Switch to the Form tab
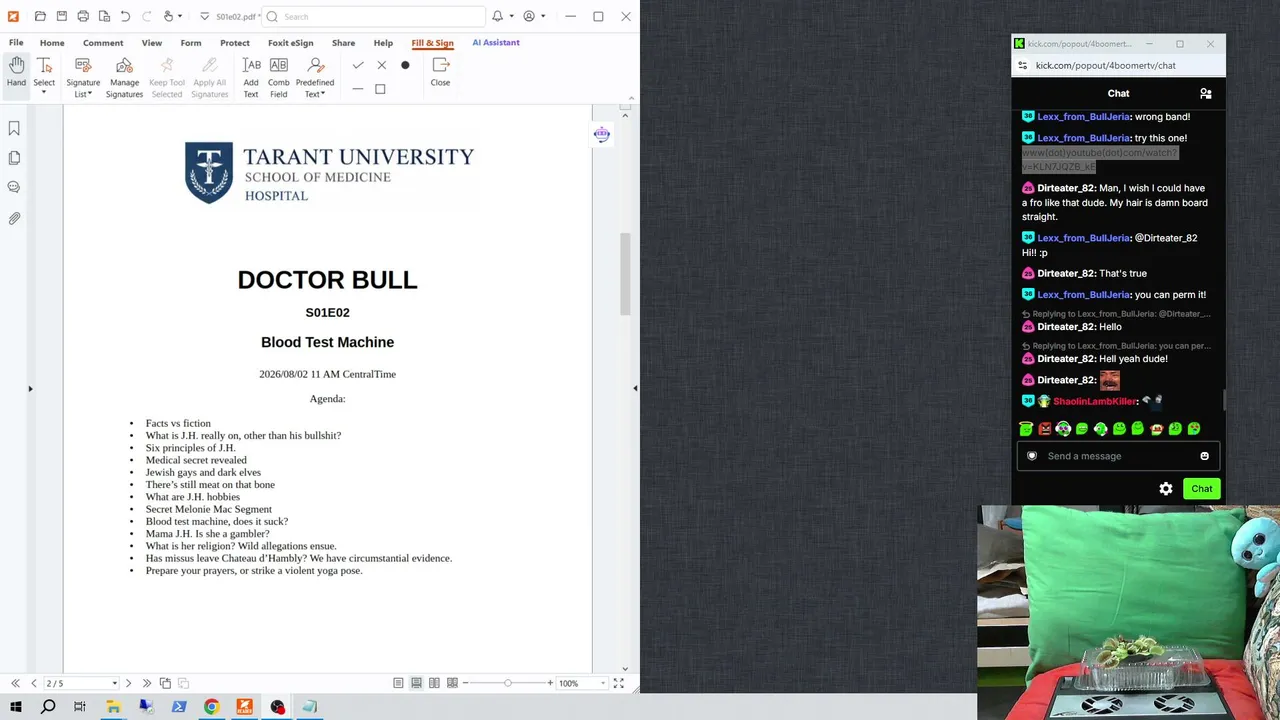 191,43
